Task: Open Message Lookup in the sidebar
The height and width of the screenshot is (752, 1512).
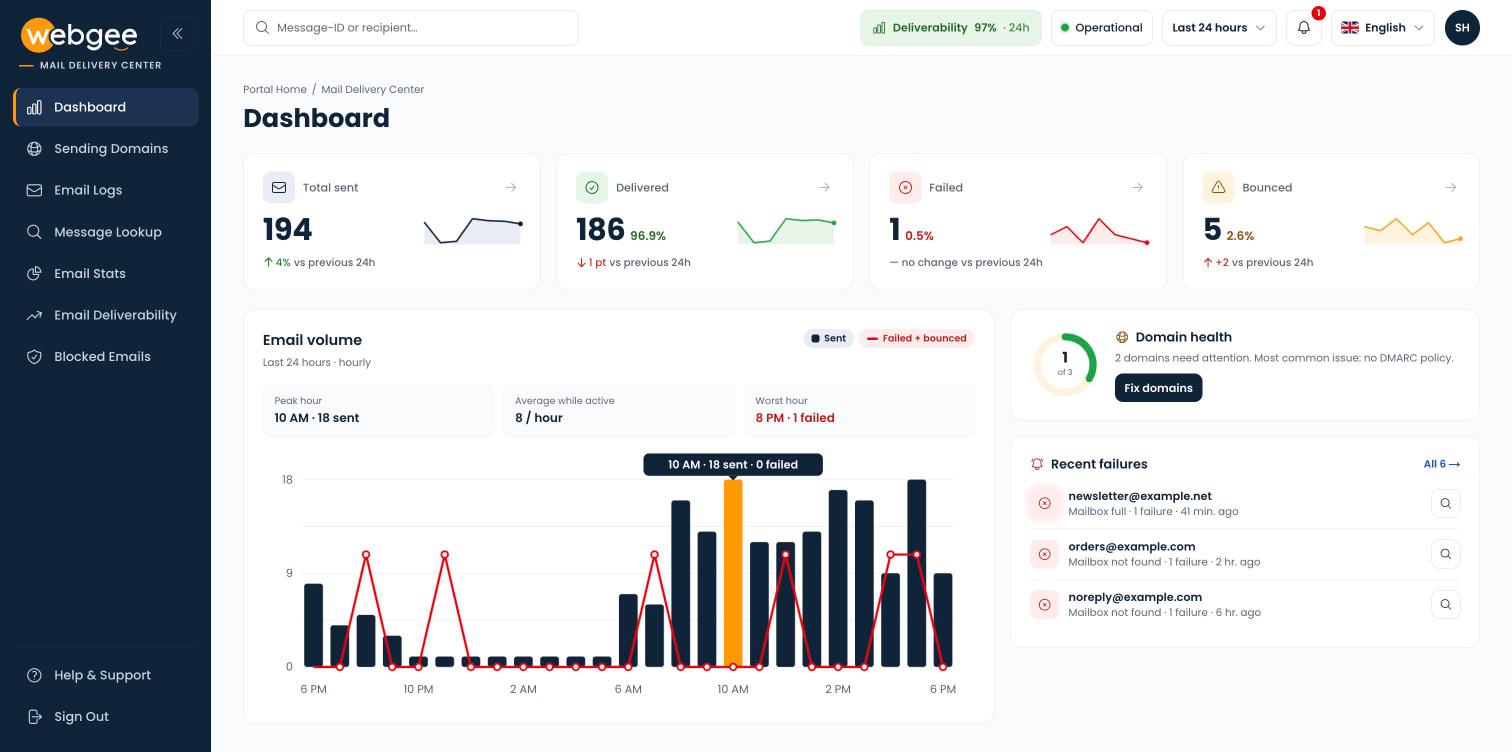Action: point(106,232)
